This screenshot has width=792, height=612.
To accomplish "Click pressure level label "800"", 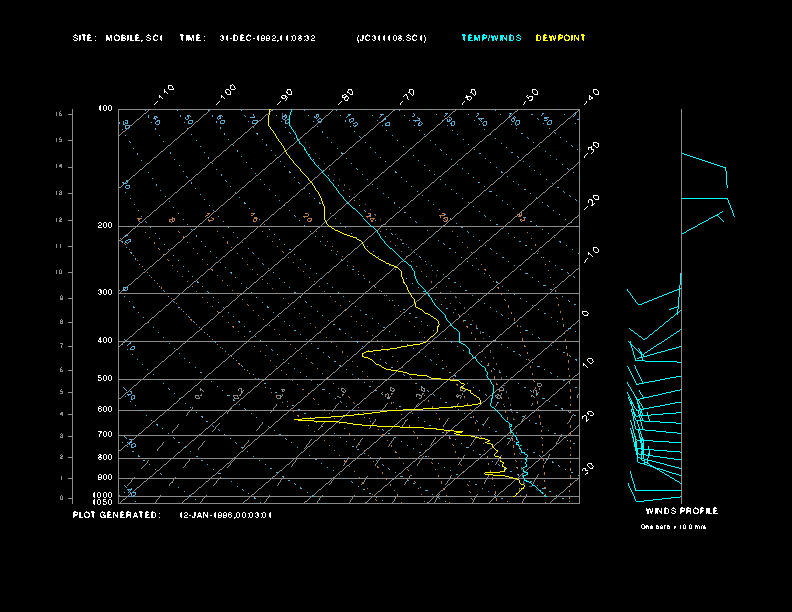I will (105, 457).
